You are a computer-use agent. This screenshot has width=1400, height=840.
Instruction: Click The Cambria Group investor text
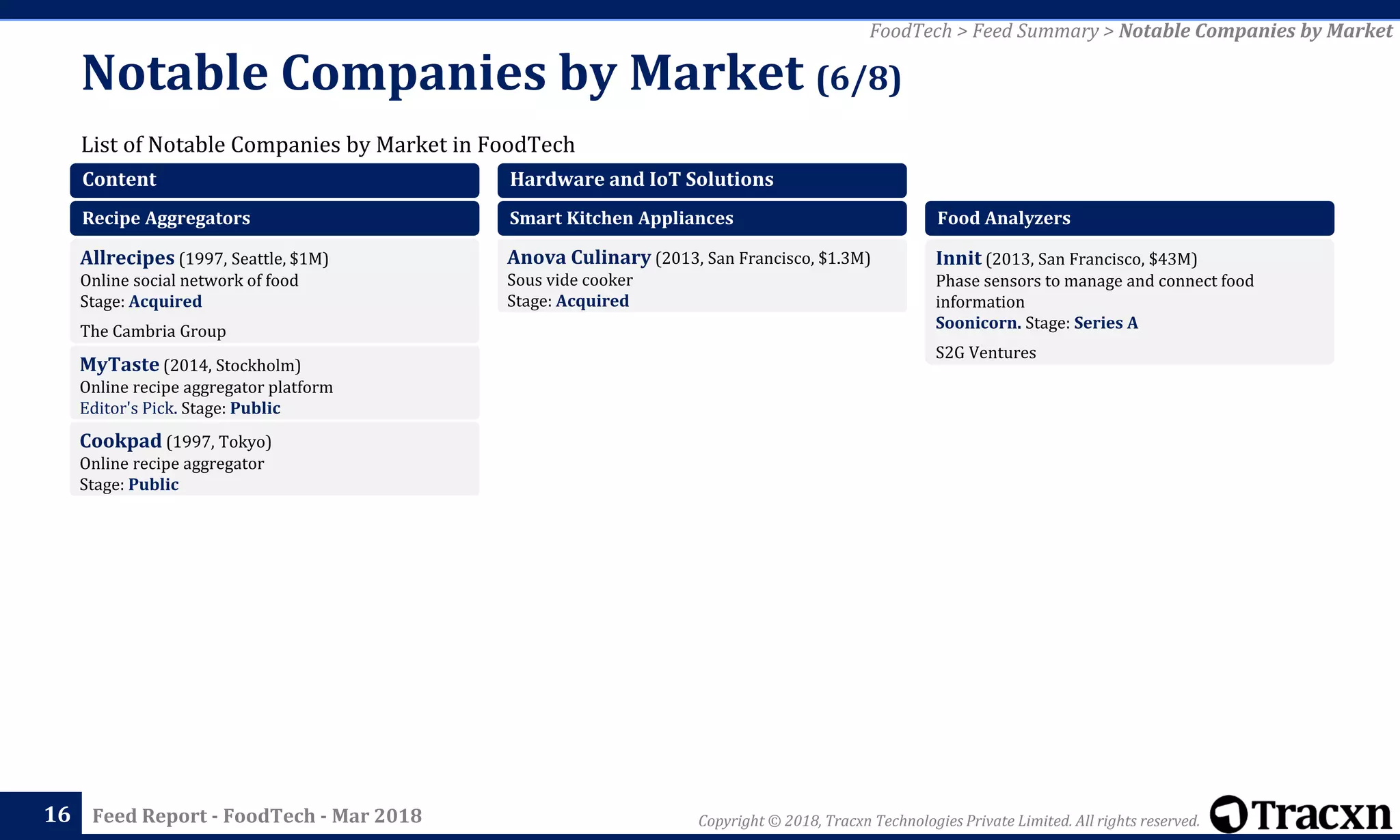[x=153, y=331]
